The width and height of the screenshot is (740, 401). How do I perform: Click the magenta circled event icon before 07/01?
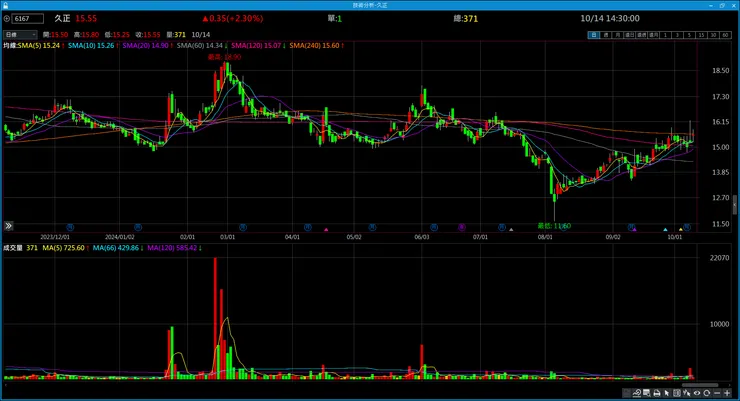click(x=462, y=227)
